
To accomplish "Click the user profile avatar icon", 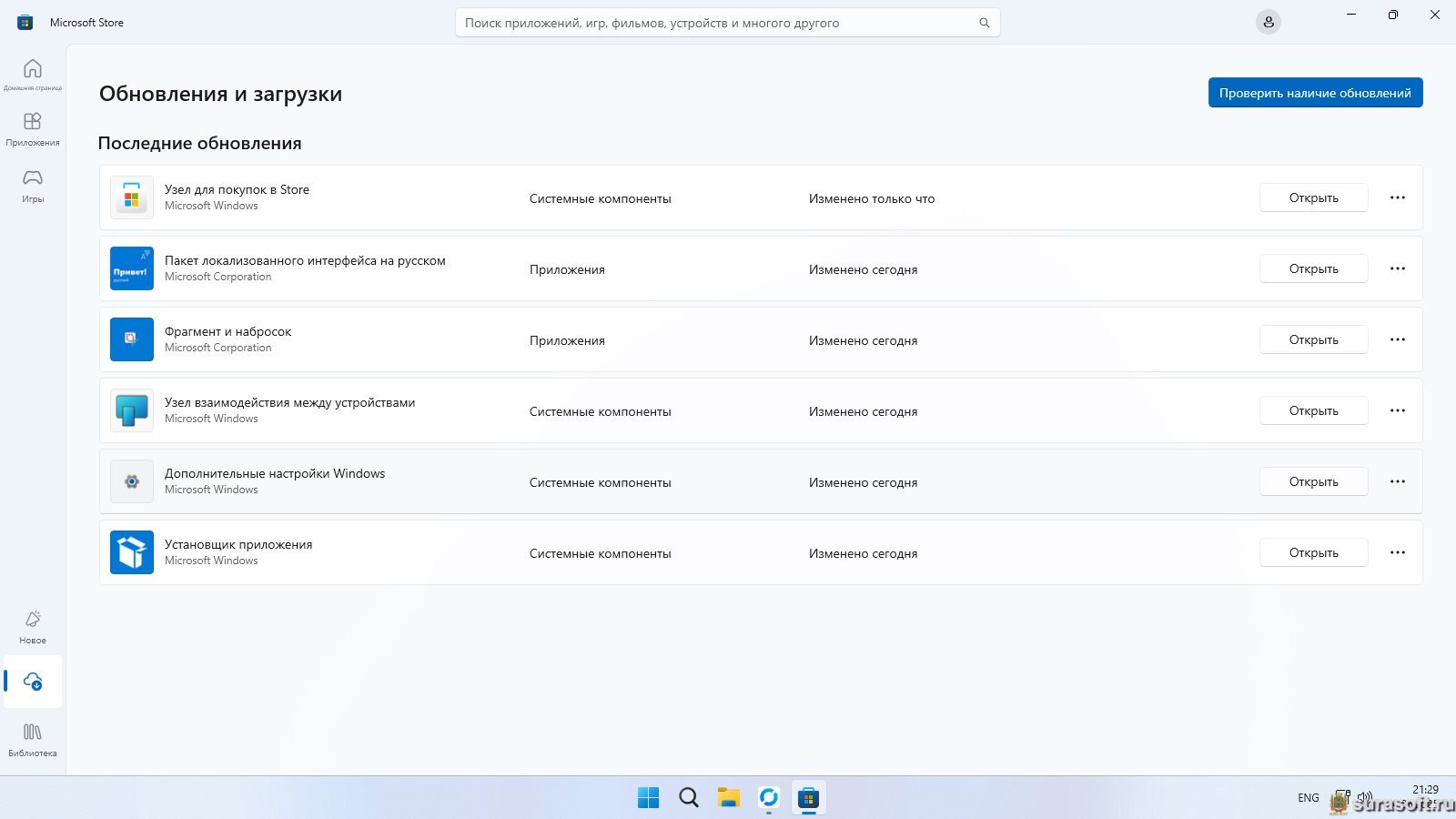I will pyautogui.click(x=1268, y=23).
